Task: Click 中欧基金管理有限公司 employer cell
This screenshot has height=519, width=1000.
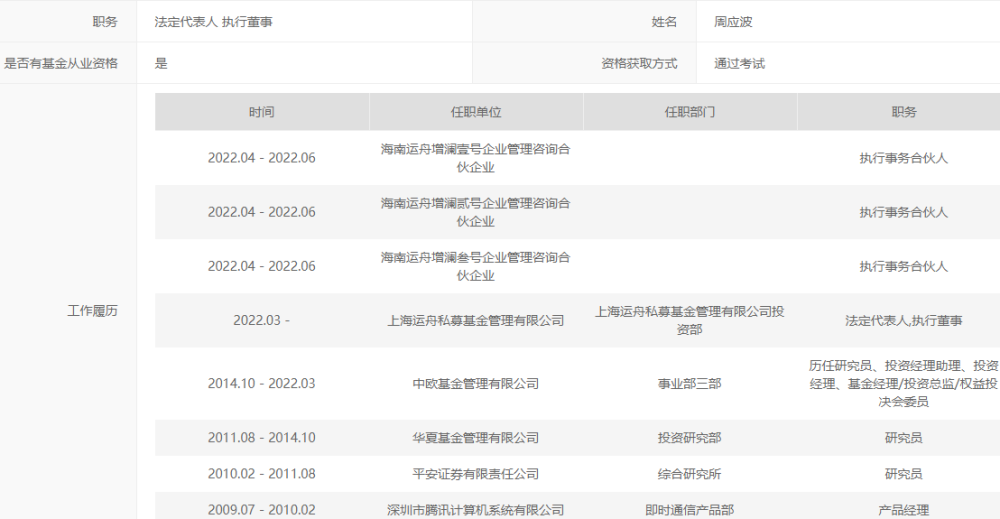Action: (x=476, y=384)
